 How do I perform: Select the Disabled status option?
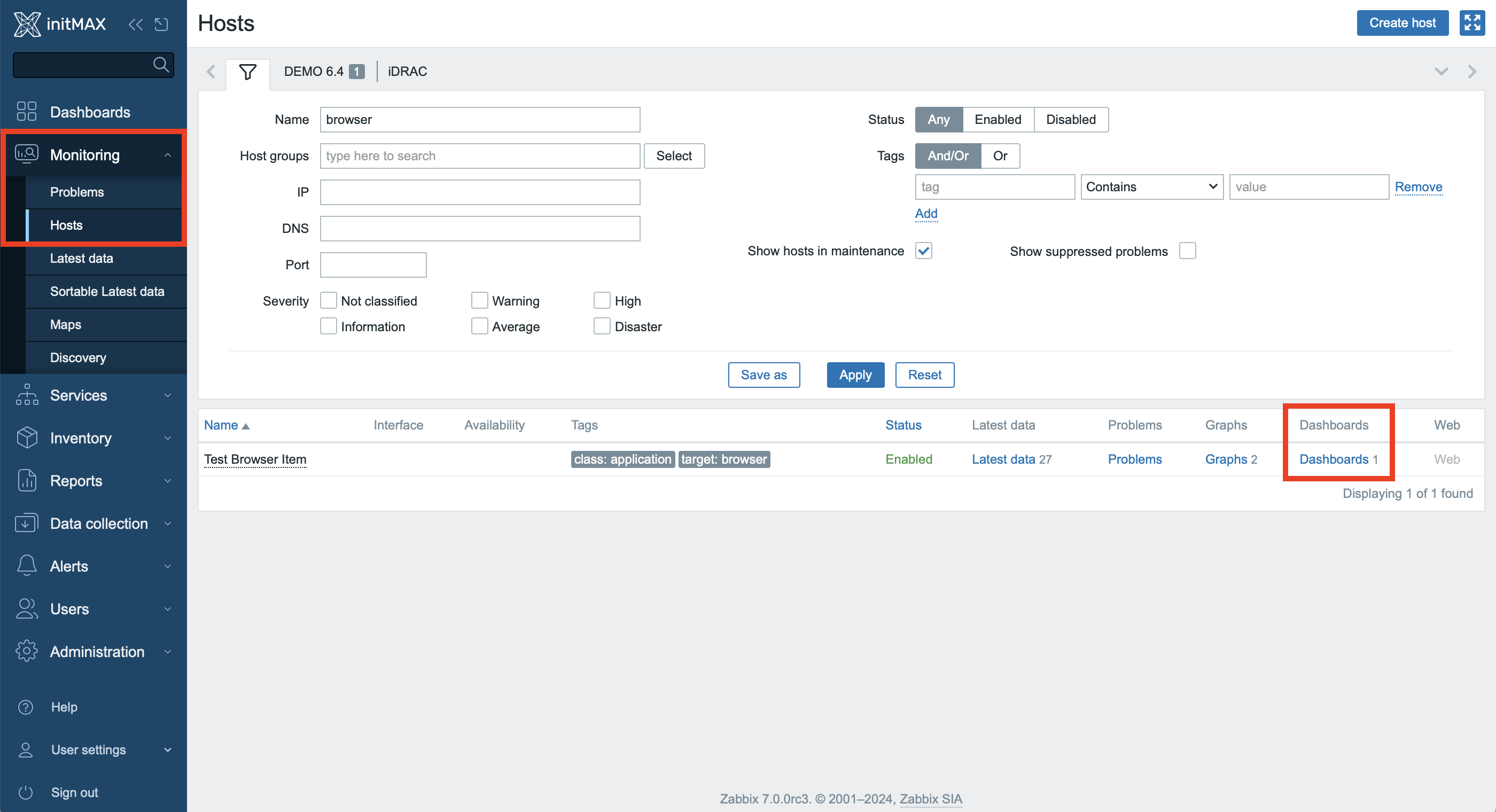pos(1070,120)
